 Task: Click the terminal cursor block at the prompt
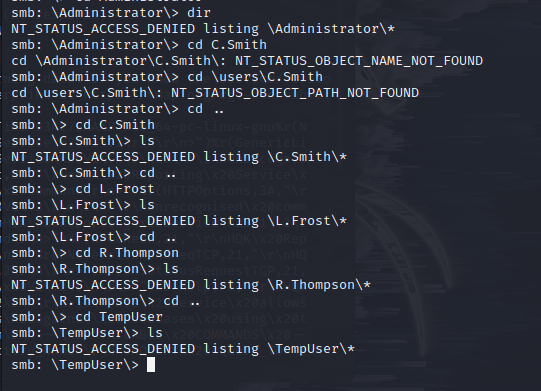151,365
